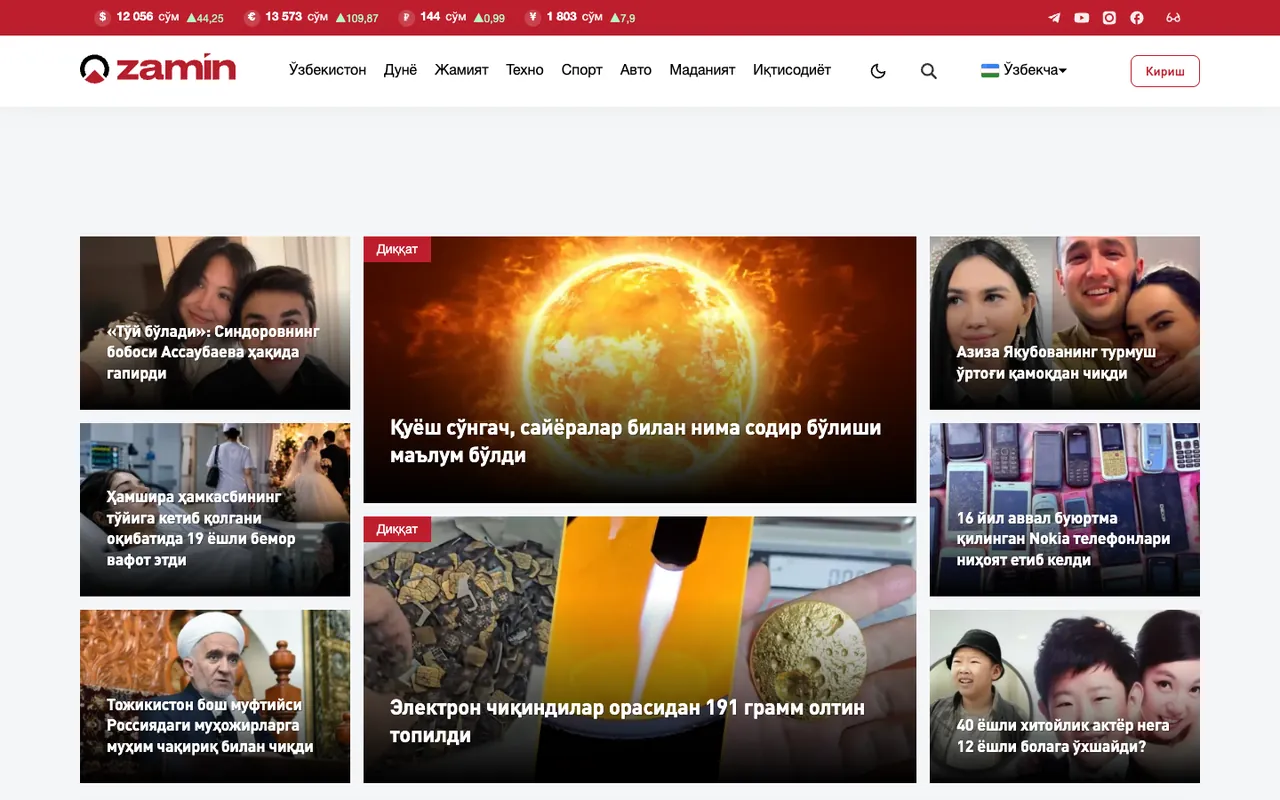1280x800 pixels.
Task: Open Nokia phones delivered article
Action: (x=1065, y=510)
